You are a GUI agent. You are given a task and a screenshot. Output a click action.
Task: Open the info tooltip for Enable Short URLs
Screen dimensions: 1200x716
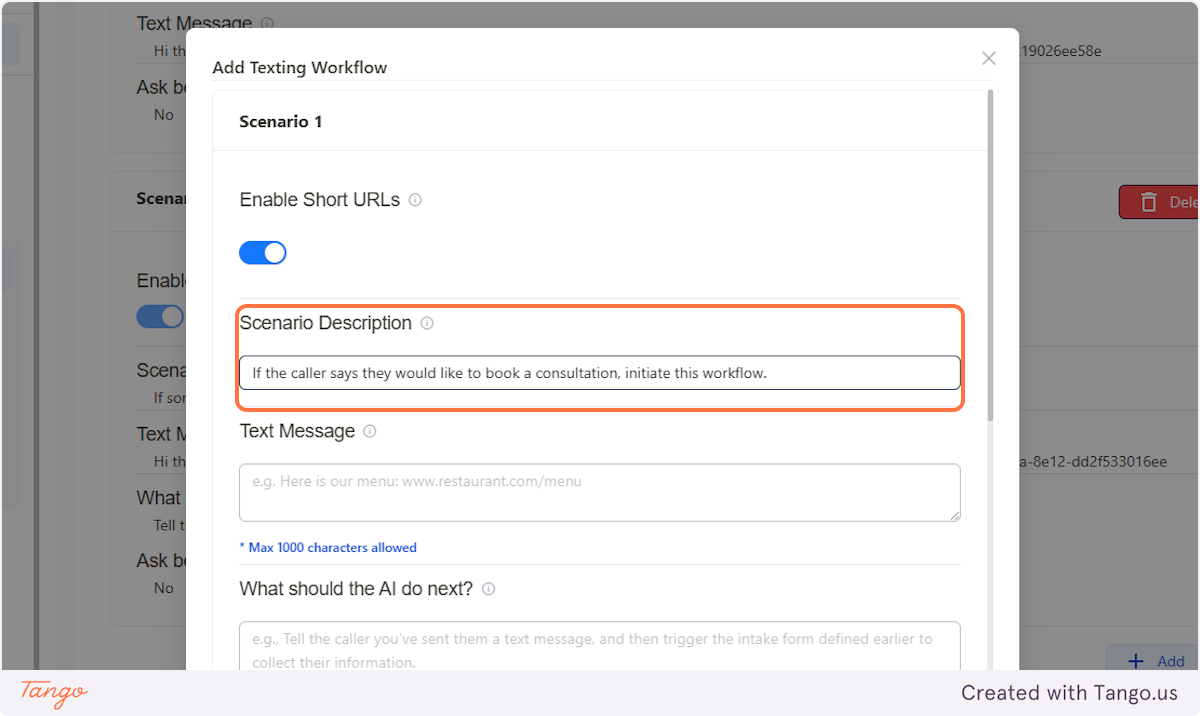(x=415, y=200)
